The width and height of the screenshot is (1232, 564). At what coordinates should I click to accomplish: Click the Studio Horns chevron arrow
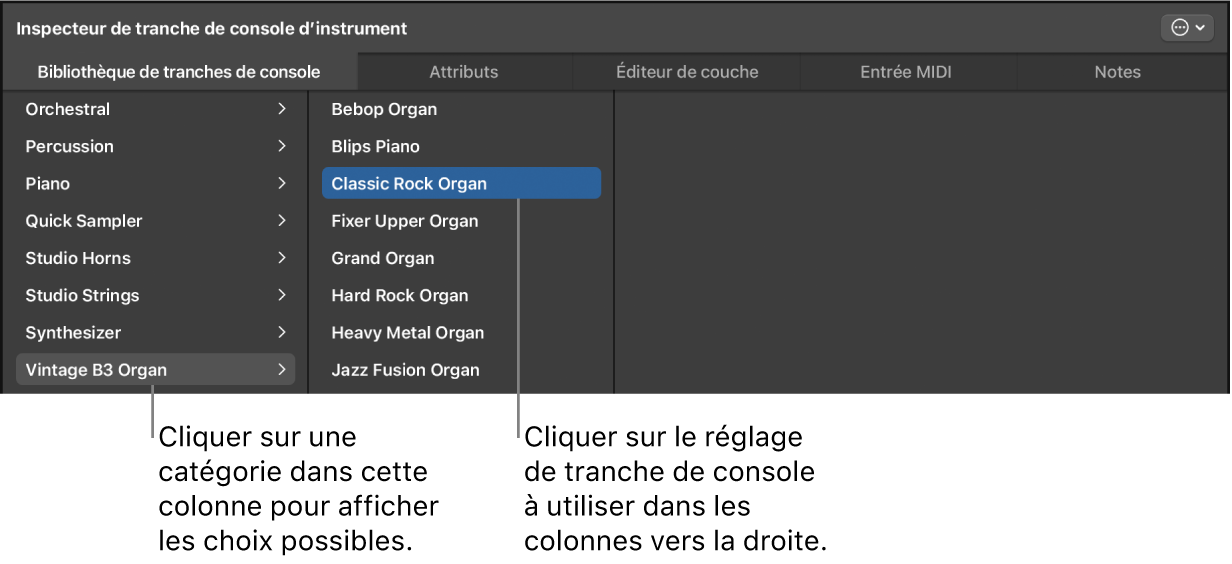coord(282,258)
